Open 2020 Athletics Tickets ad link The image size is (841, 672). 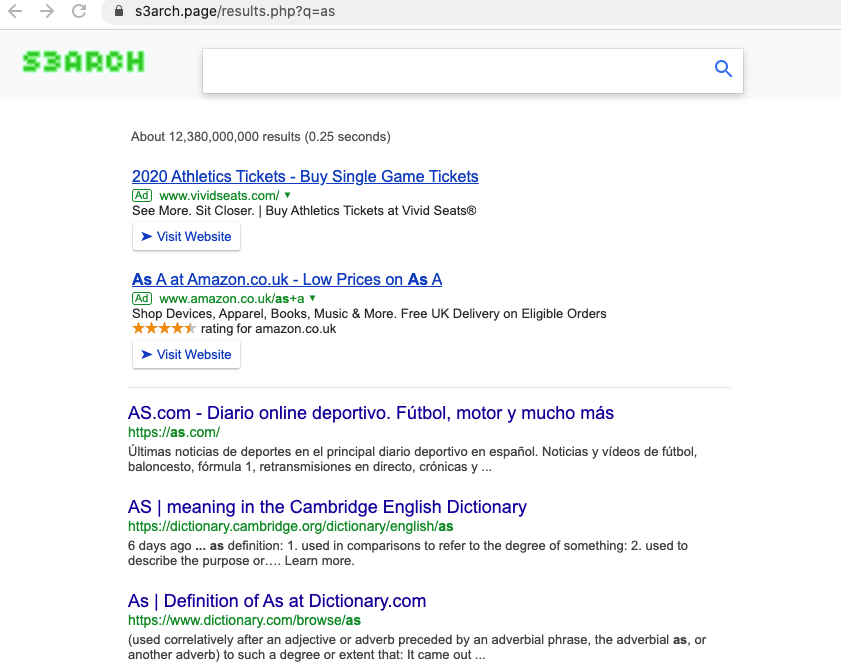[x=305, y=177]
